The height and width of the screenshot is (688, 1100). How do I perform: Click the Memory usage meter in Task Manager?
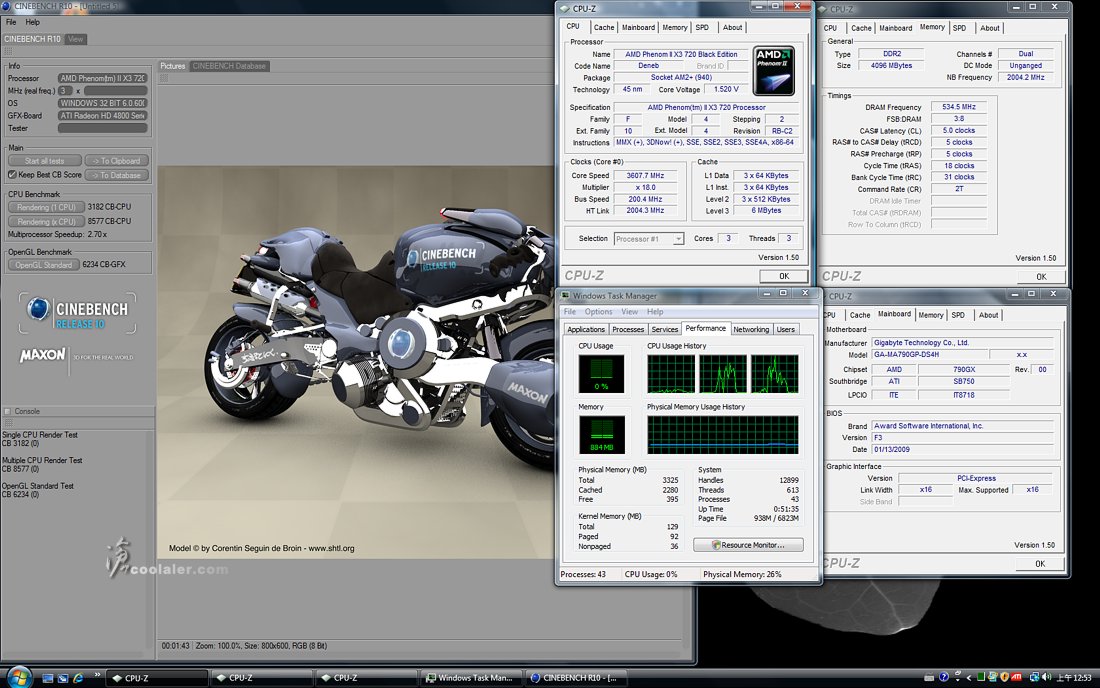pos(601,435)
